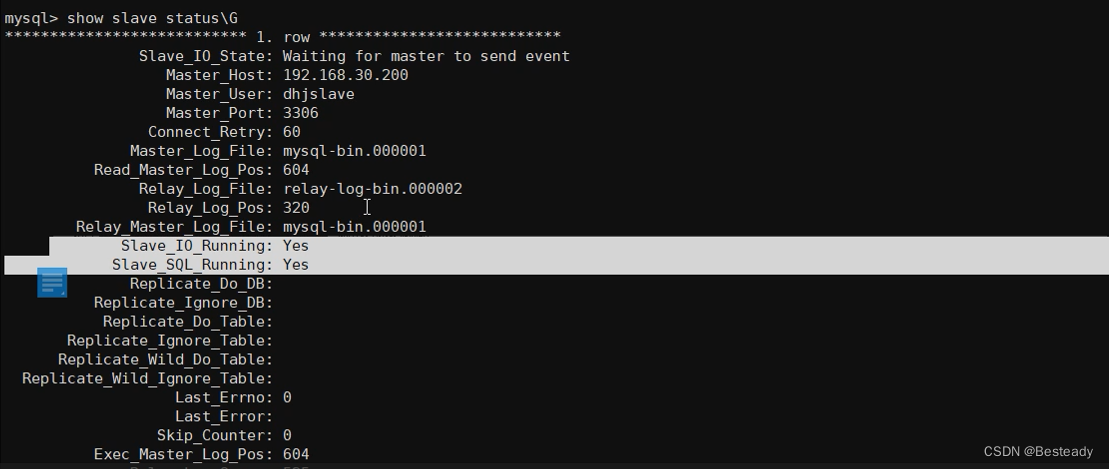
Task: Click the Replicate_Wild_Ignore_Table label
Action: (147, 378)
